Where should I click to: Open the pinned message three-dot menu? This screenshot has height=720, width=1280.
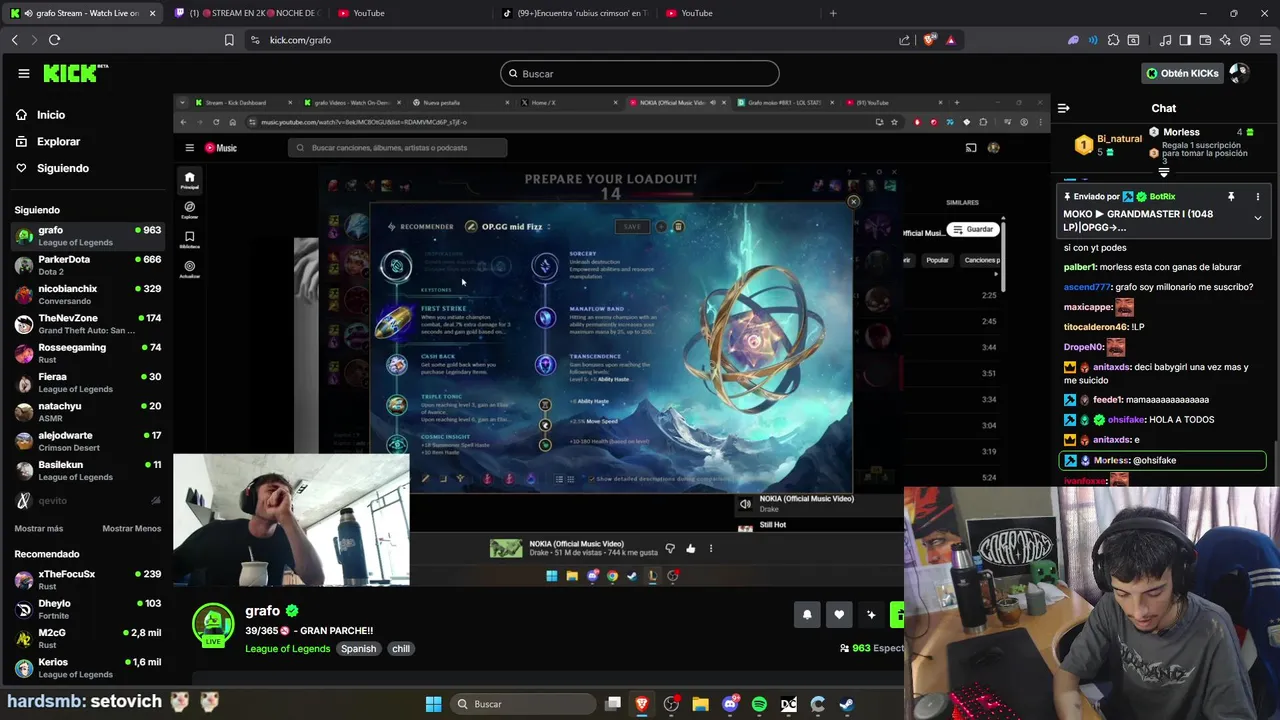[1258, 197]
